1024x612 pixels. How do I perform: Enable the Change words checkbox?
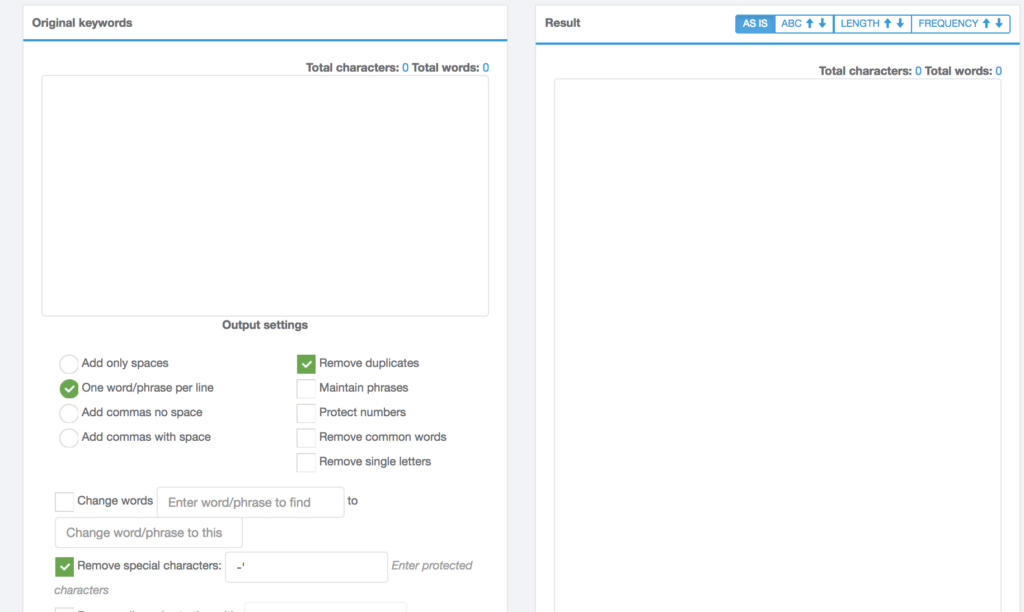point(64,502)
